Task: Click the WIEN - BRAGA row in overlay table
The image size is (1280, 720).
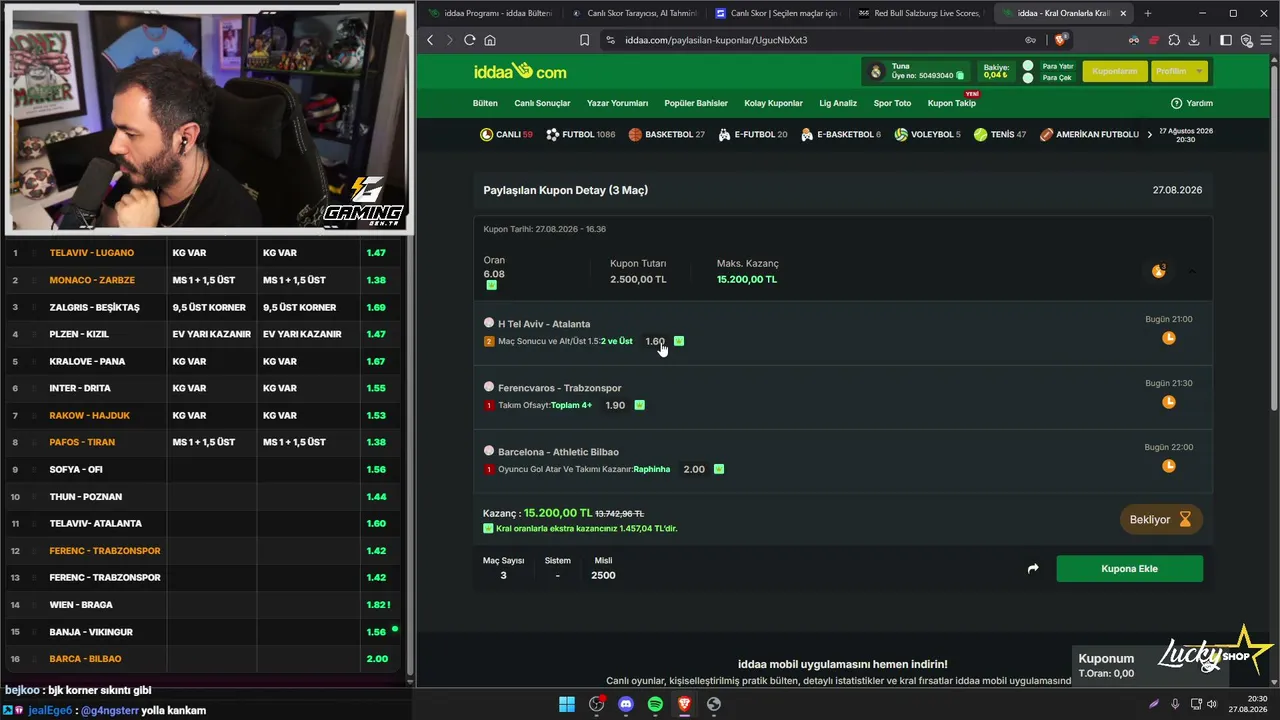Action: [204, 605]
